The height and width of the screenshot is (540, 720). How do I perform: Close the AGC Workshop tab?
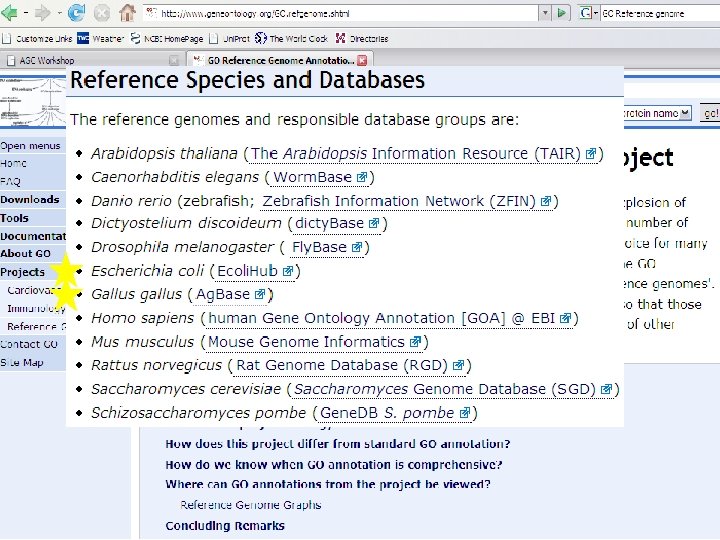[x=174, y=60]
